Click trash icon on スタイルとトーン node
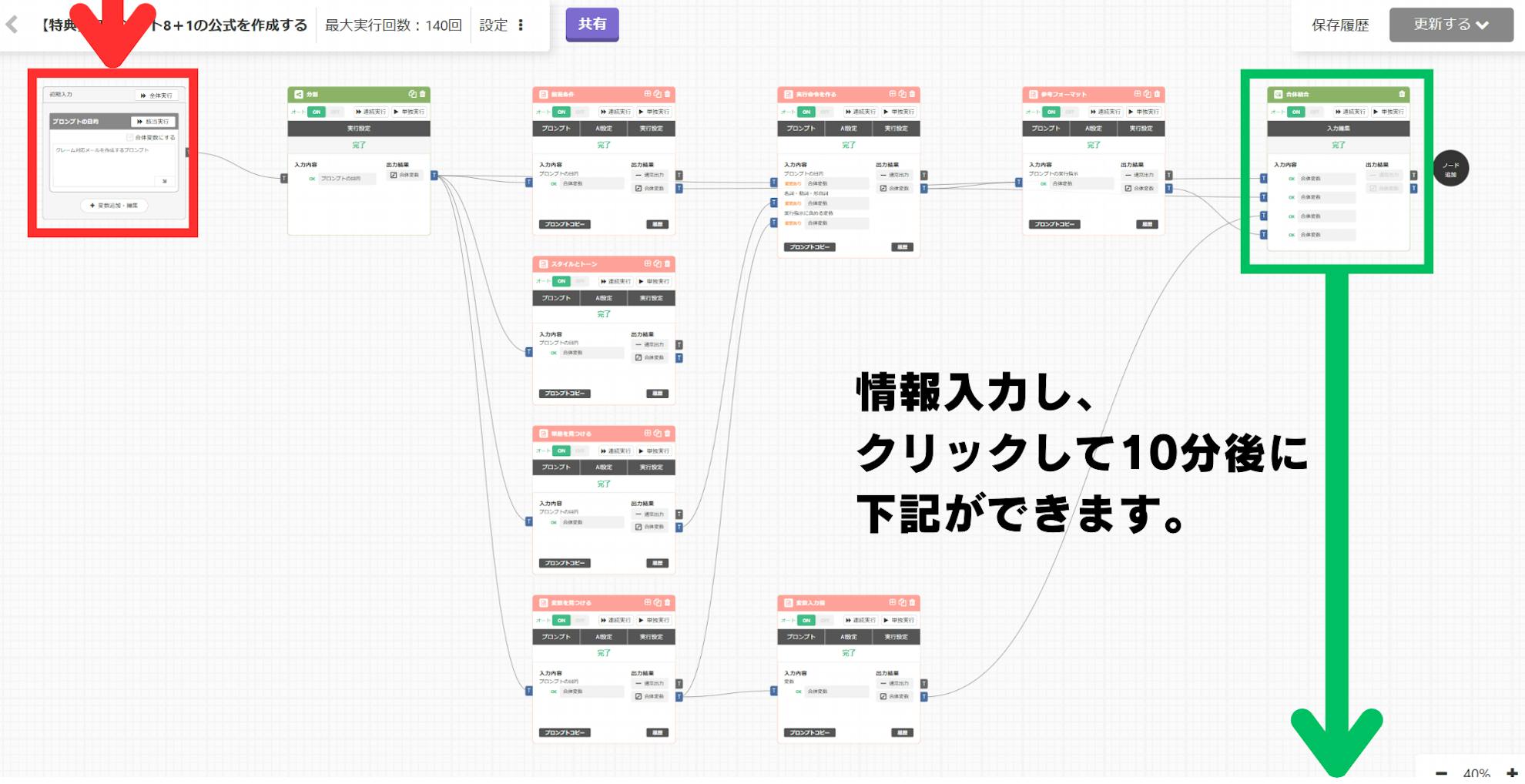The width and height of the screenshot is (1525, 784). point(667,263)
